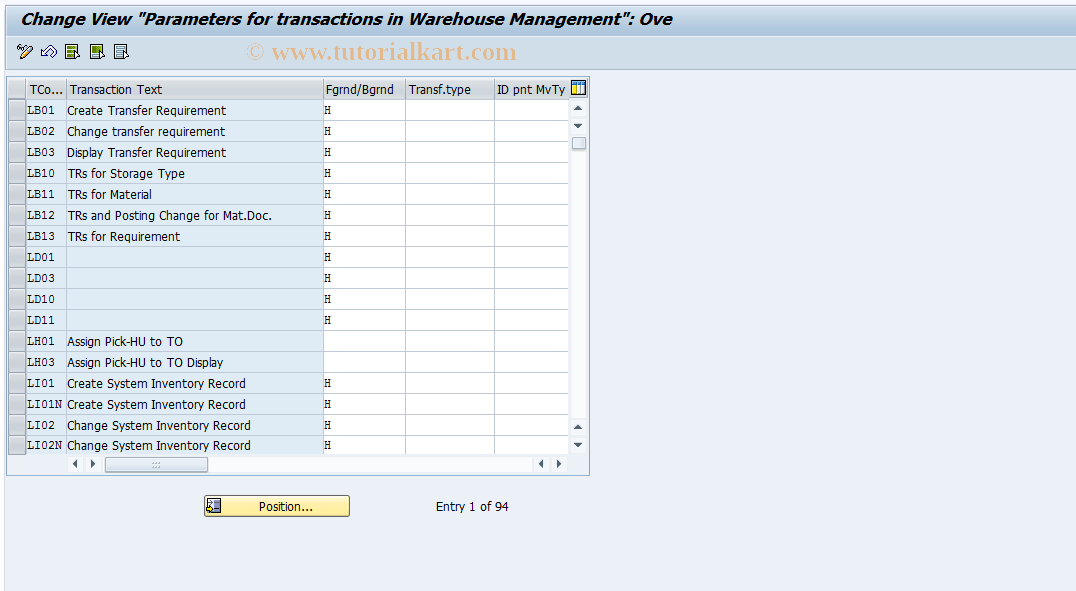Toggle between display and change mode

click(x=24, y=51)
